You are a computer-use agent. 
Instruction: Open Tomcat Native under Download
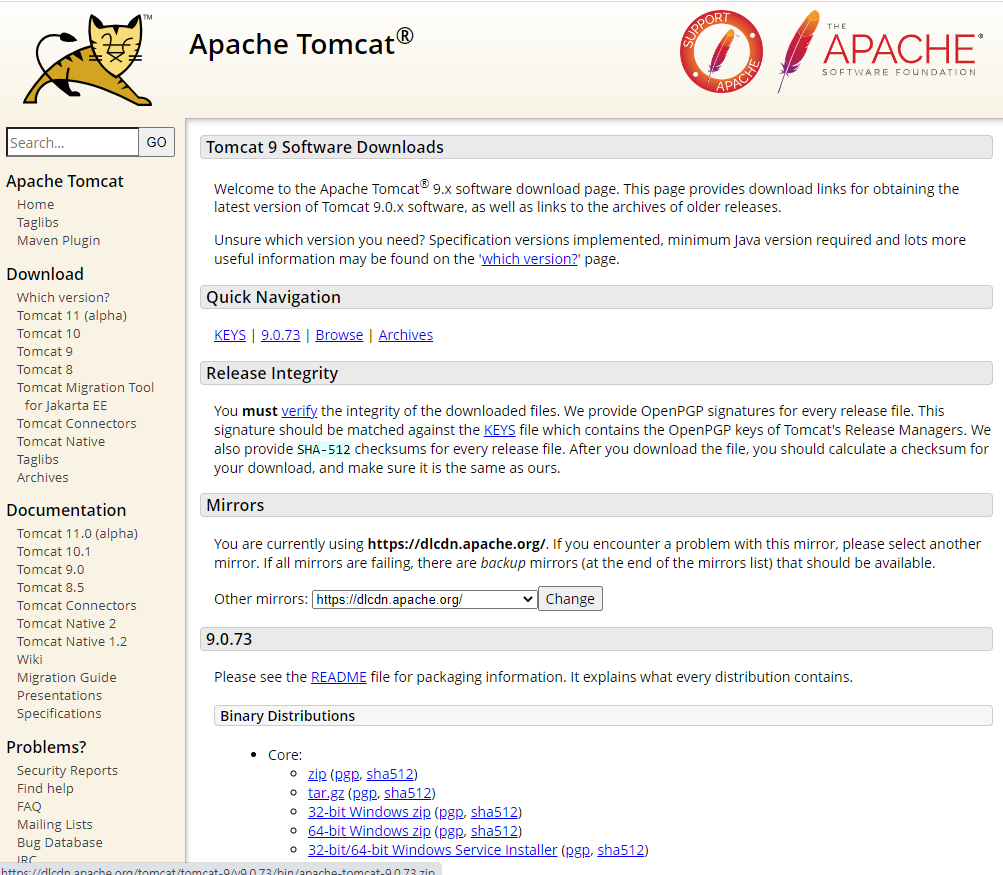click(x=61, y=441)
